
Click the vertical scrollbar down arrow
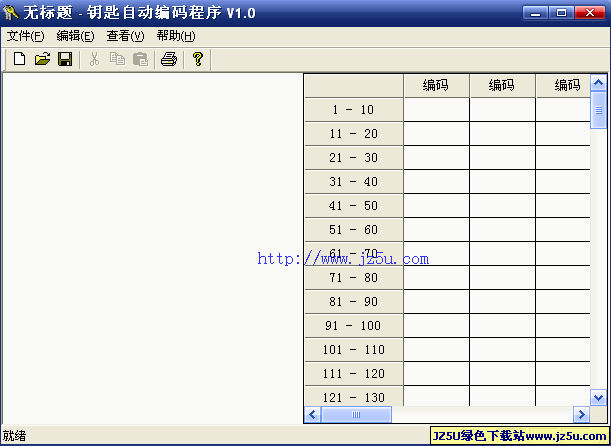coord(599,398)
